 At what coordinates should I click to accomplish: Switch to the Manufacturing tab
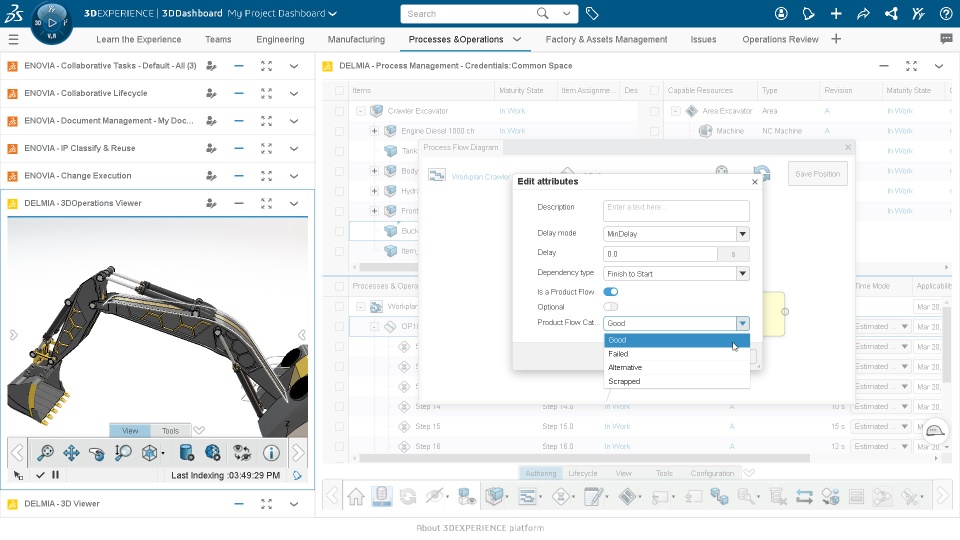click(x=356, y=39)
